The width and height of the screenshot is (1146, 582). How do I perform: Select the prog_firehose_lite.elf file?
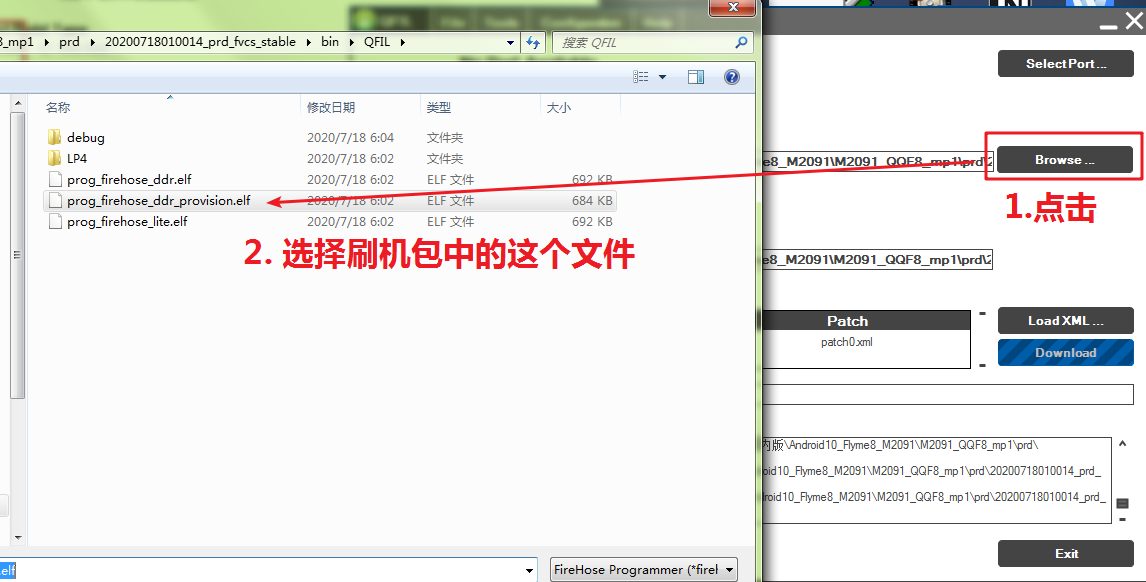127,221
